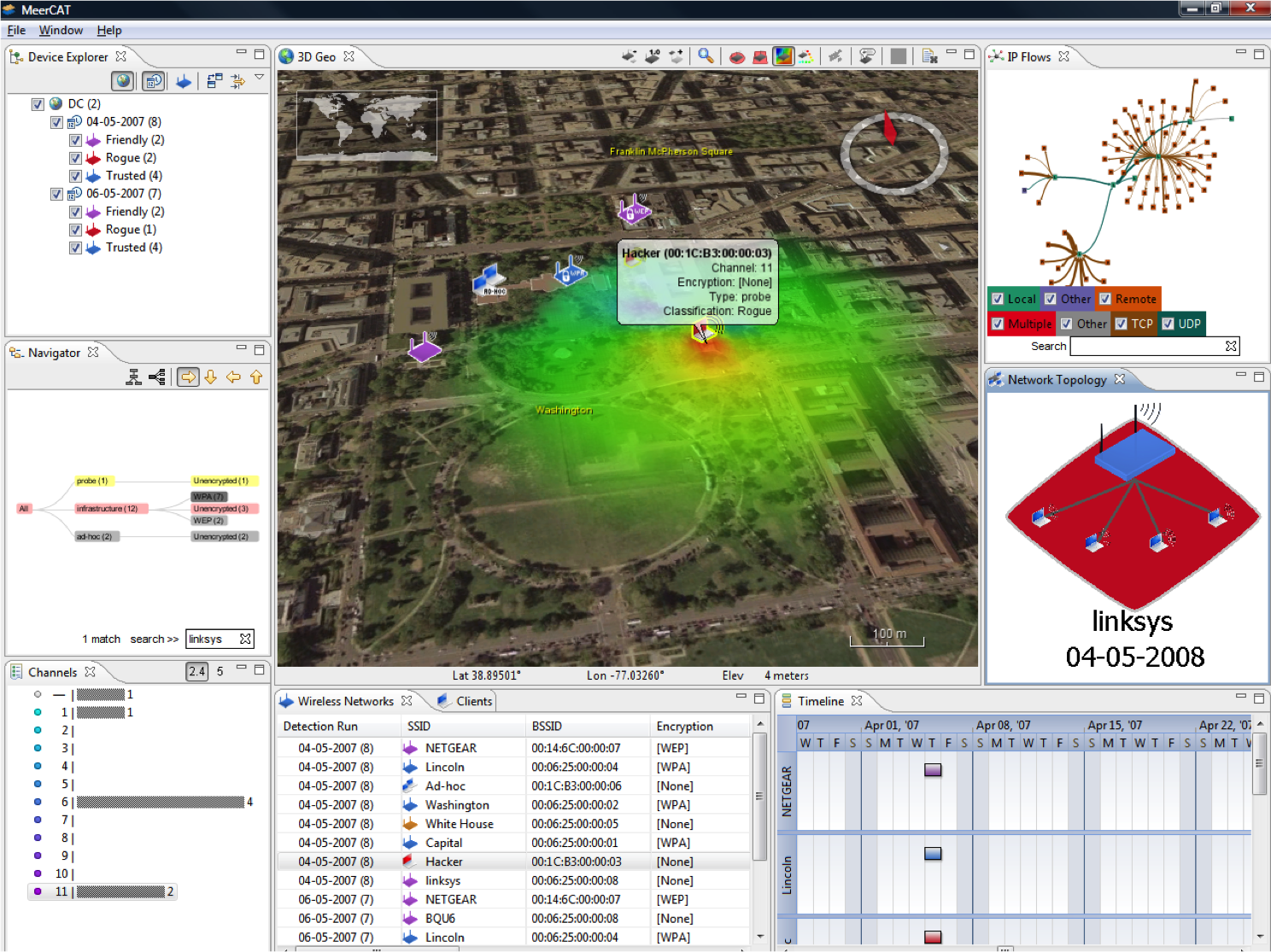Toggle the heatmap signal overlay icon
This screenshot has width=1271, height=952.
782,56
